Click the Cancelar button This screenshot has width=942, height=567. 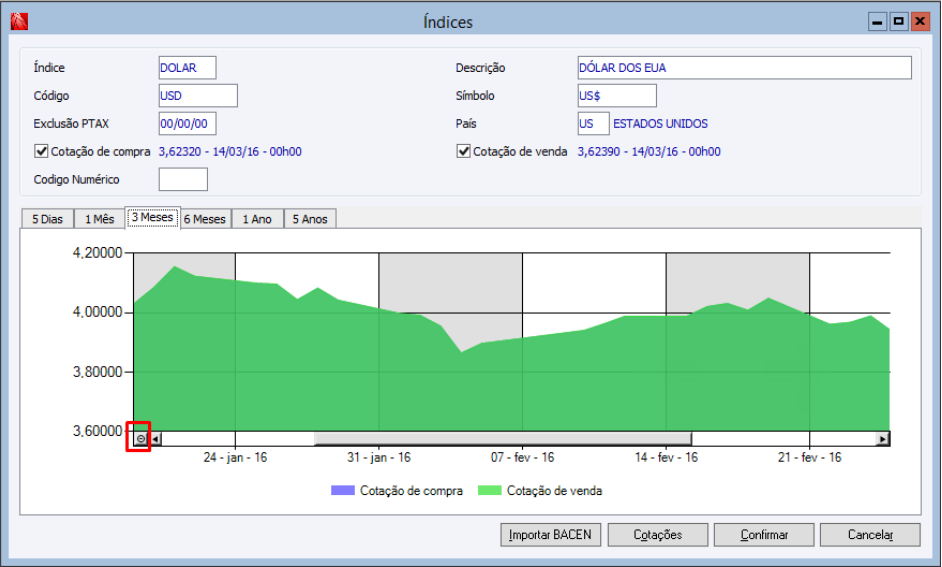pyautogui.click(x=870, y=535)
